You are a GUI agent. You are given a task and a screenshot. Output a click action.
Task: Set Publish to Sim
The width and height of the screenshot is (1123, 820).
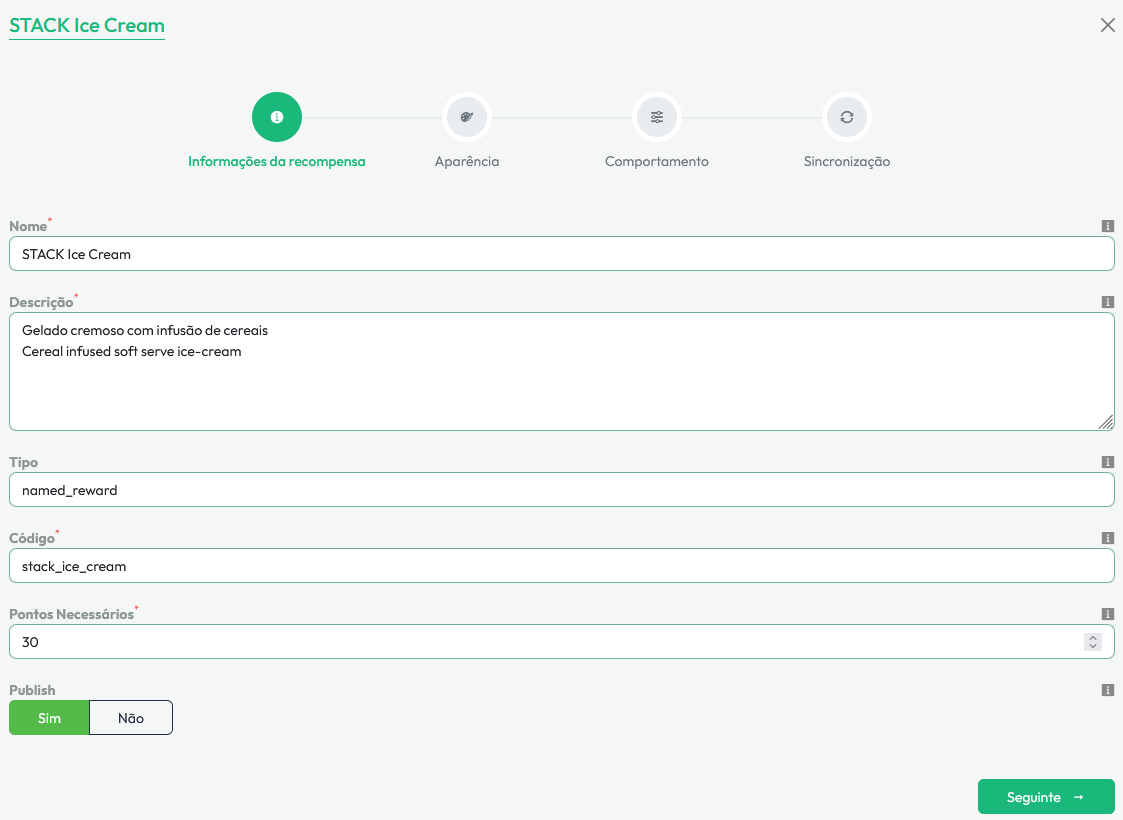click(x=49, y=718)
